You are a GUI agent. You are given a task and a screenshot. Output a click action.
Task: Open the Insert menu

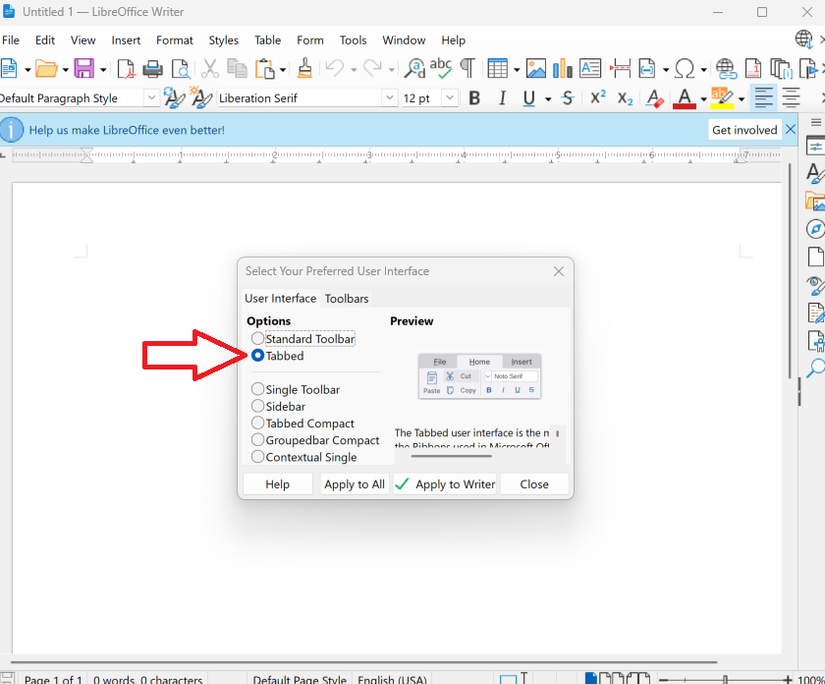tap(126, 40)
